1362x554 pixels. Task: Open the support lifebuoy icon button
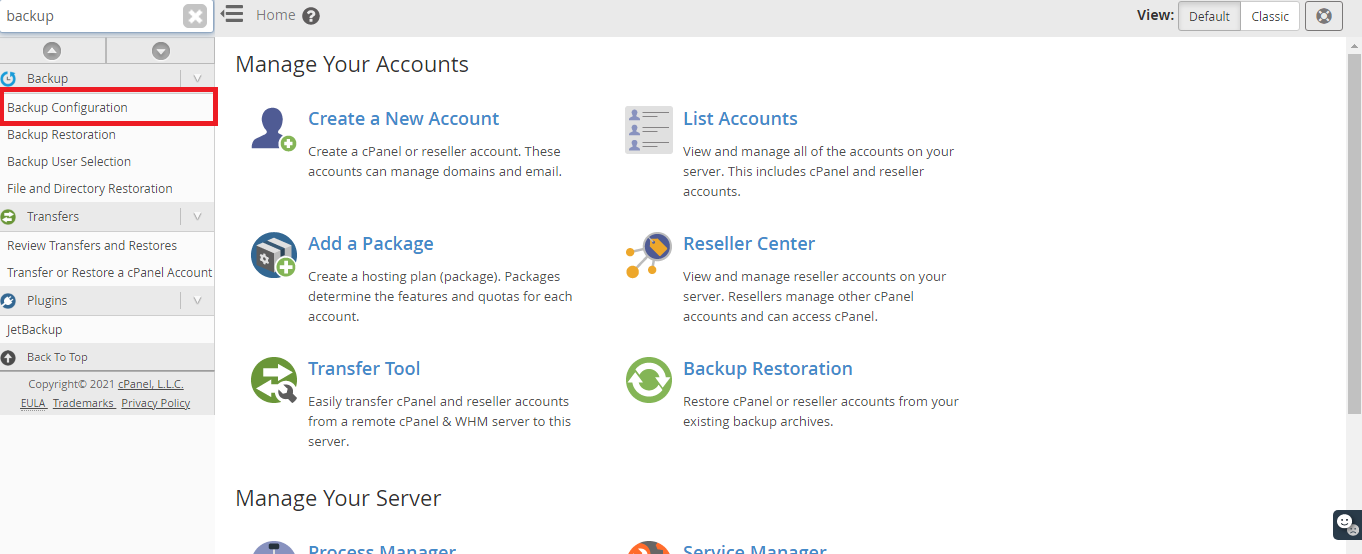click(1324, 16)
